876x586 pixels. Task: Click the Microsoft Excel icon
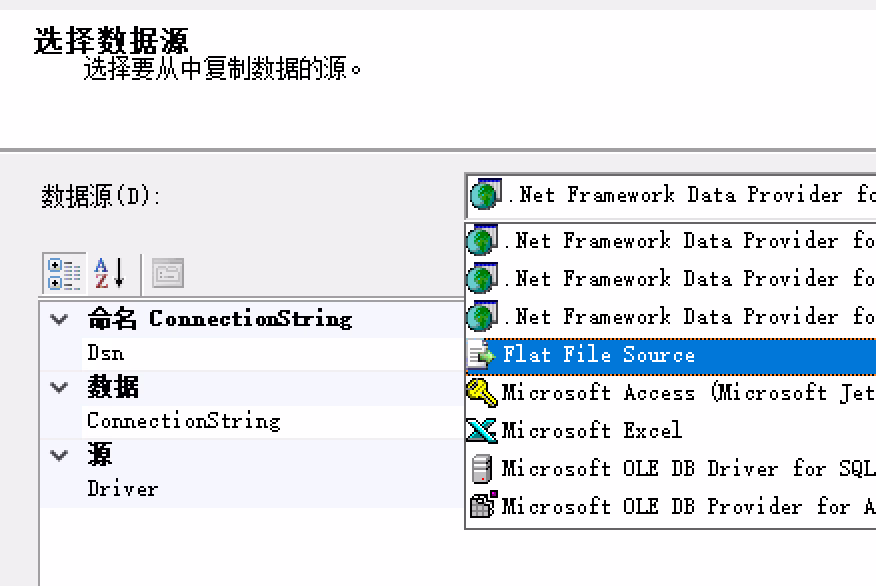tap(482, 431)
